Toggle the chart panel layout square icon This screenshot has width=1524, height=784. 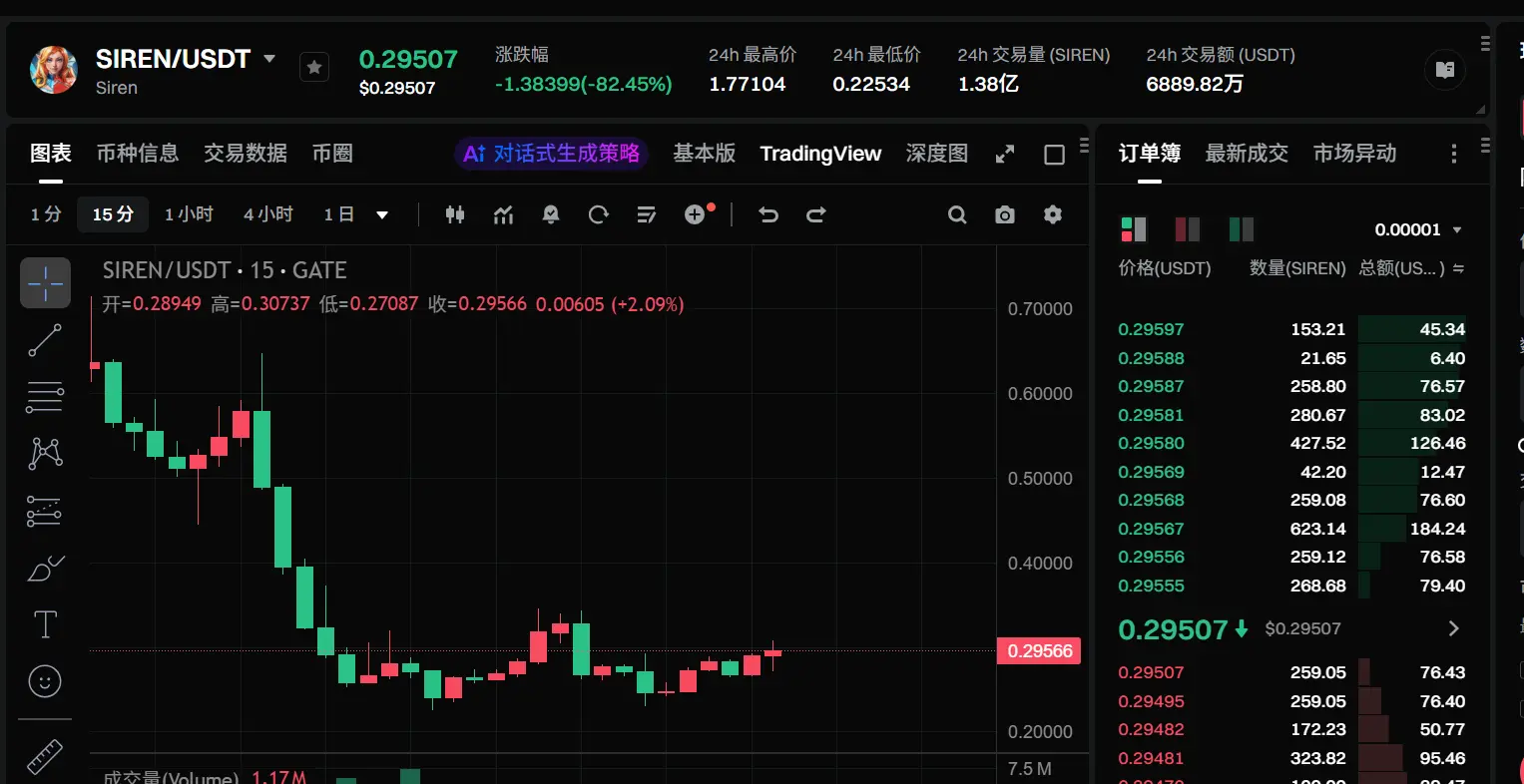click(x=1054, y=155)
